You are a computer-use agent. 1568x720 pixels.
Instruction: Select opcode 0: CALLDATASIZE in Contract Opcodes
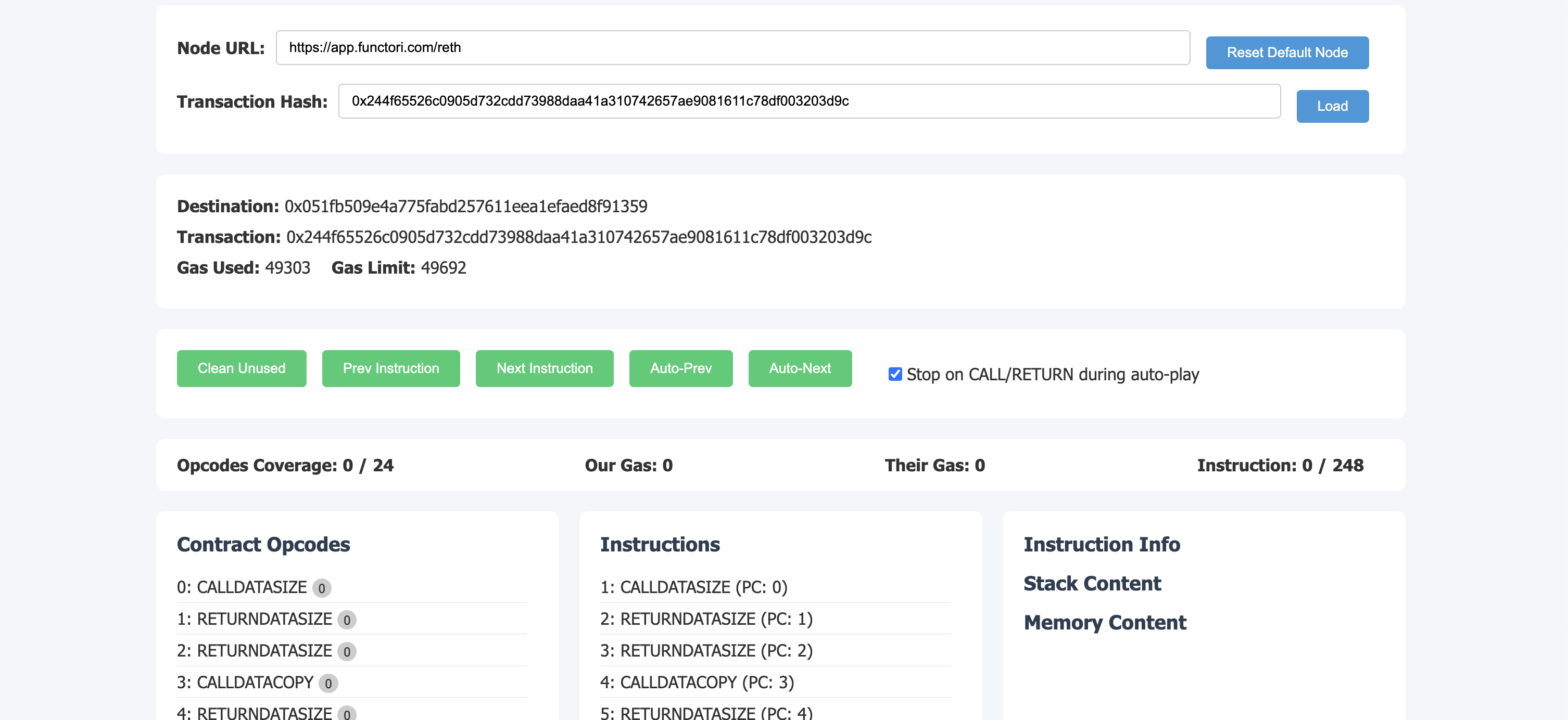[x=242, y=587]
